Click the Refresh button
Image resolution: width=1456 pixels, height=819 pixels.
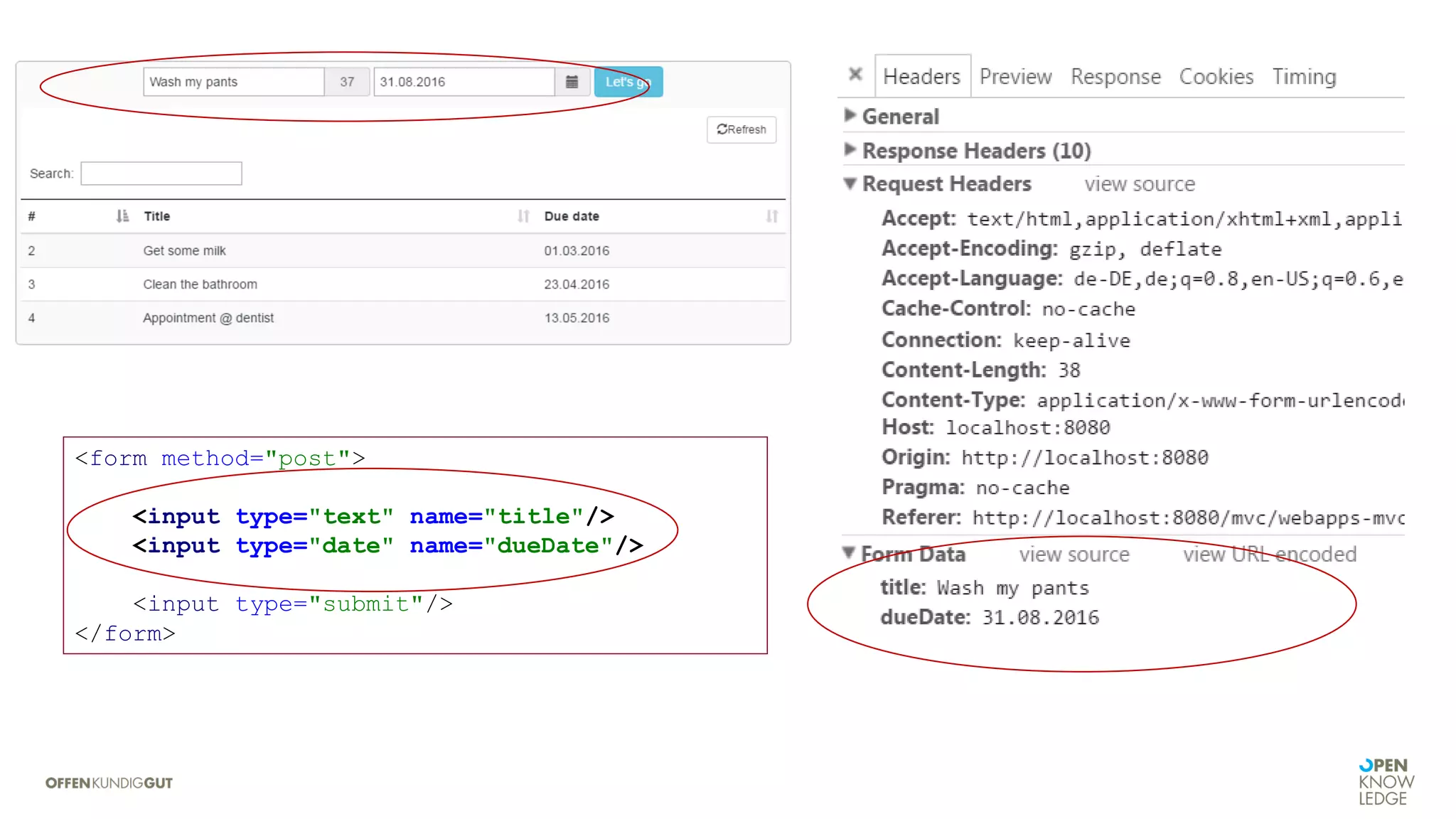pos(742,129)
